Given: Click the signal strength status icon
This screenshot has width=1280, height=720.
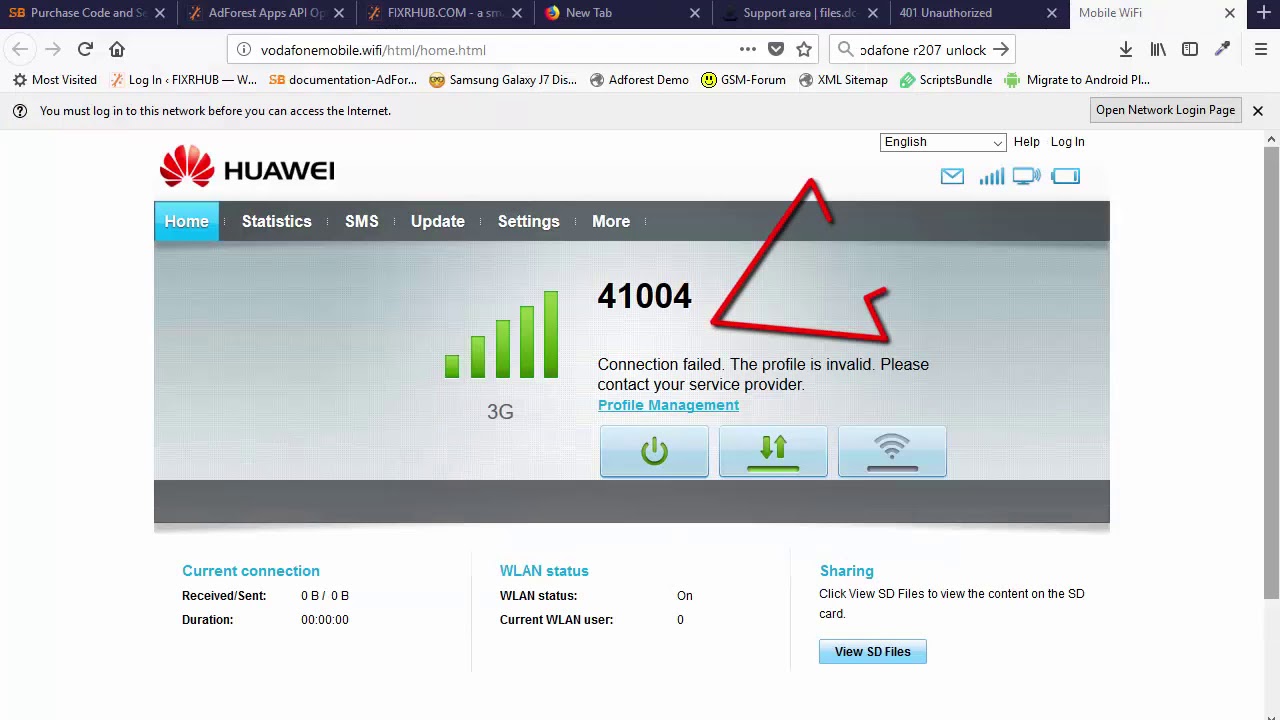Looking at the screenshot, I should tap(991, 177).
